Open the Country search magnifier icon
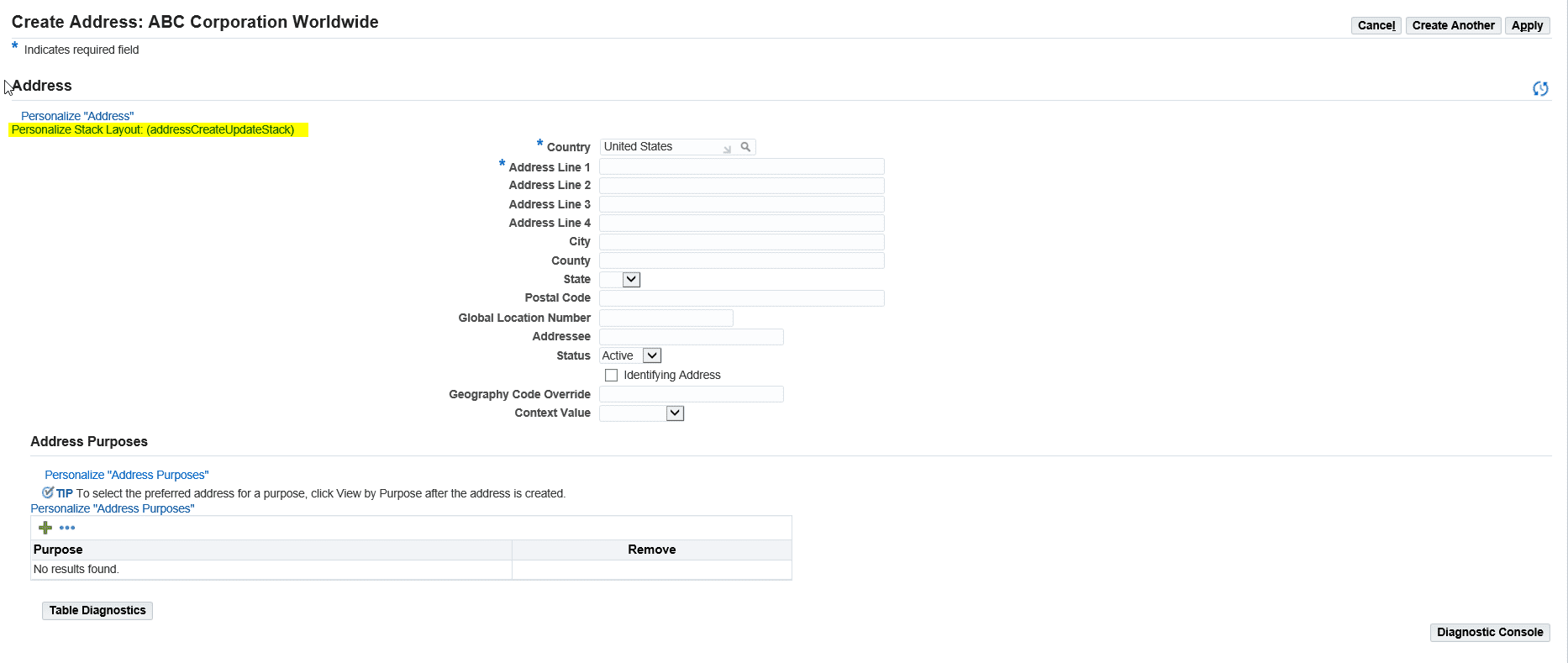Image resolution: width=1568 pixels, height=663 pixels. click(x=745, y=147)
